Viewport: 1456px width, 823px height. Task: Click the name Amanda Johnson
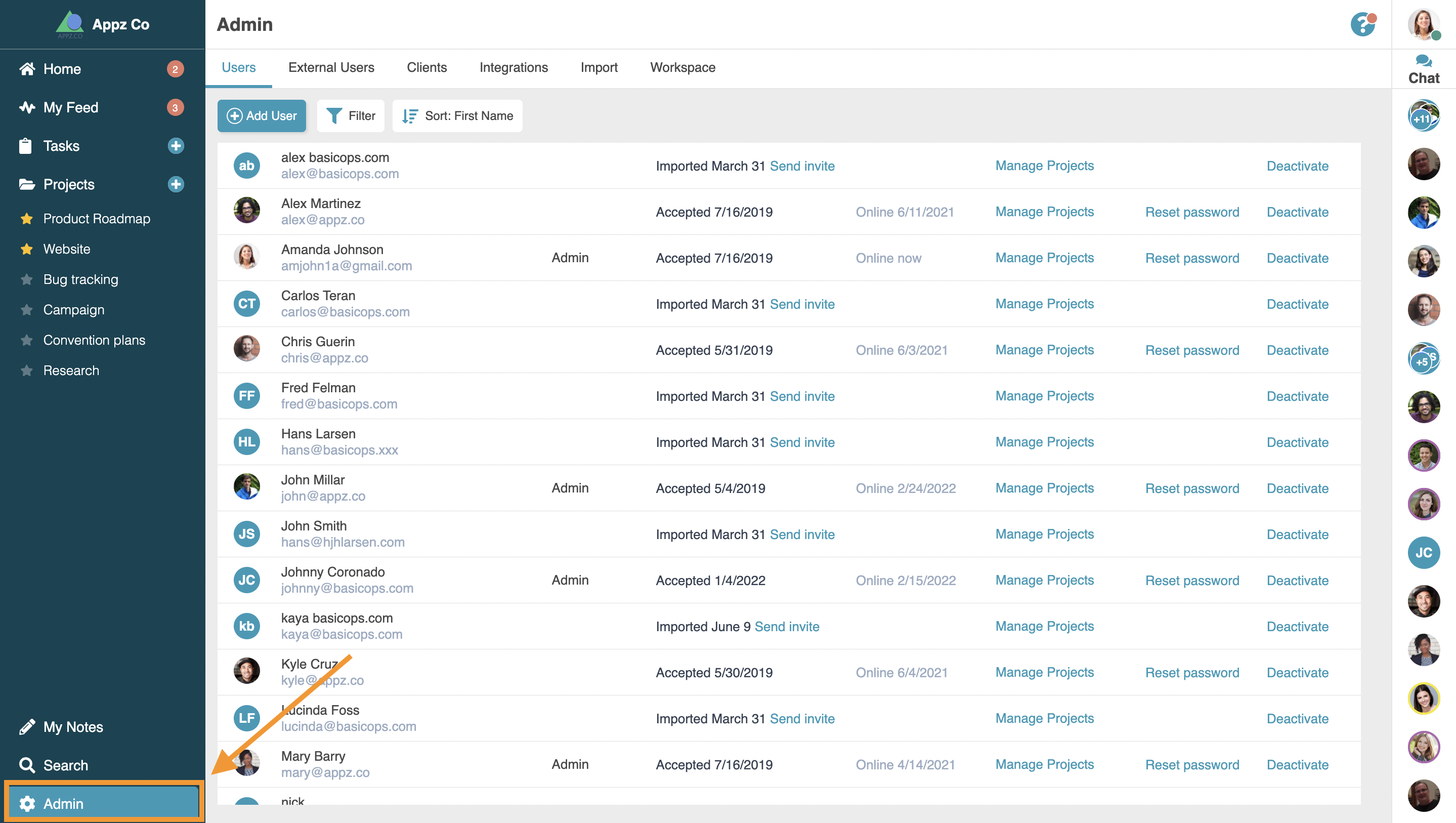click(x=332, y=250)
